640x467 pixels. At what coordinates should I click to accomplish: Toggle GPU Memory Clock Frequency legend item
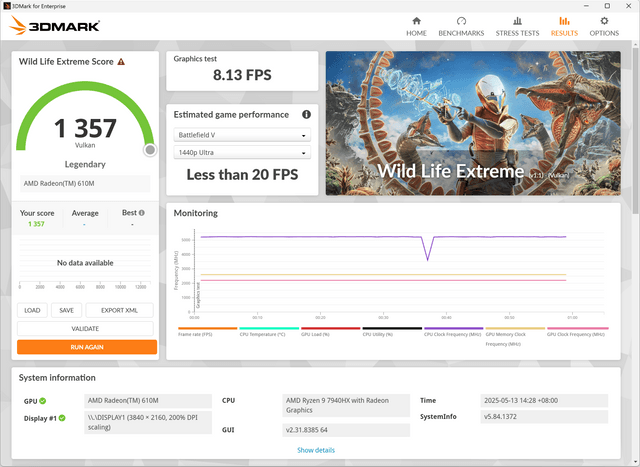[515, 336]
